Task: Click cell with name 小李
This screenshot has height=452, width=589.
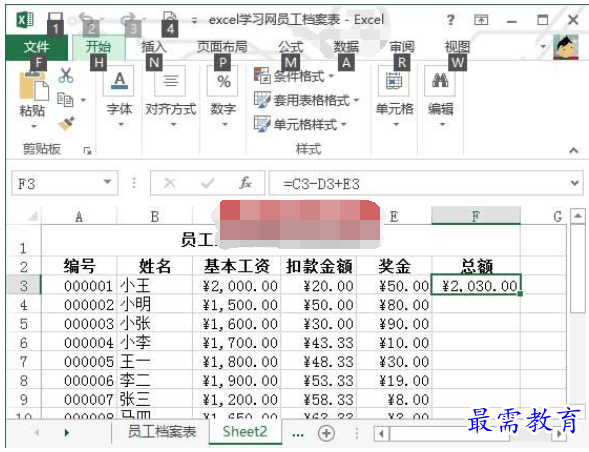Action: (155, 342)
